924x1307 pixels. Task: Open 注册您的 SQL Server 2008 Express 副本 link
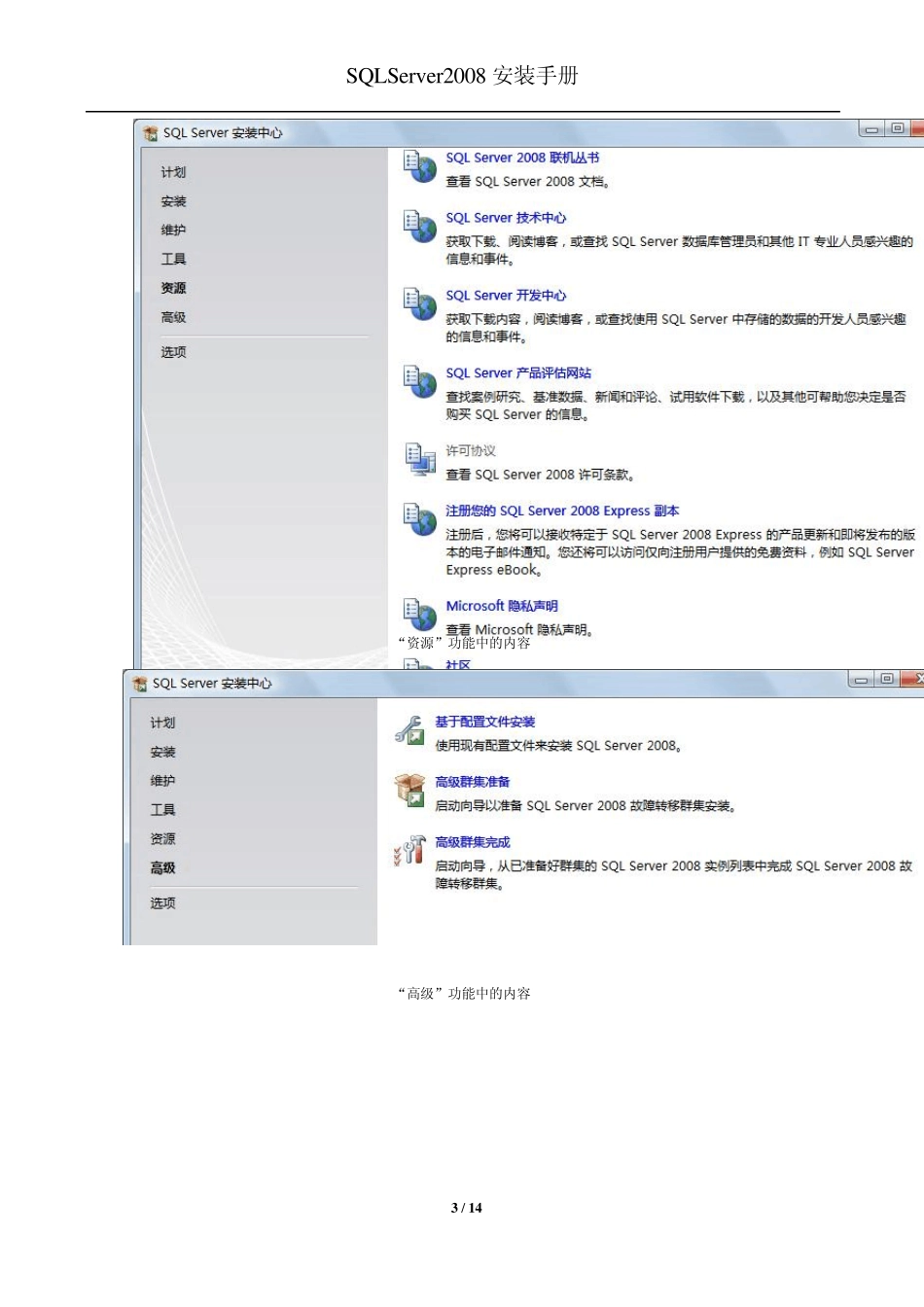point(562,511)
